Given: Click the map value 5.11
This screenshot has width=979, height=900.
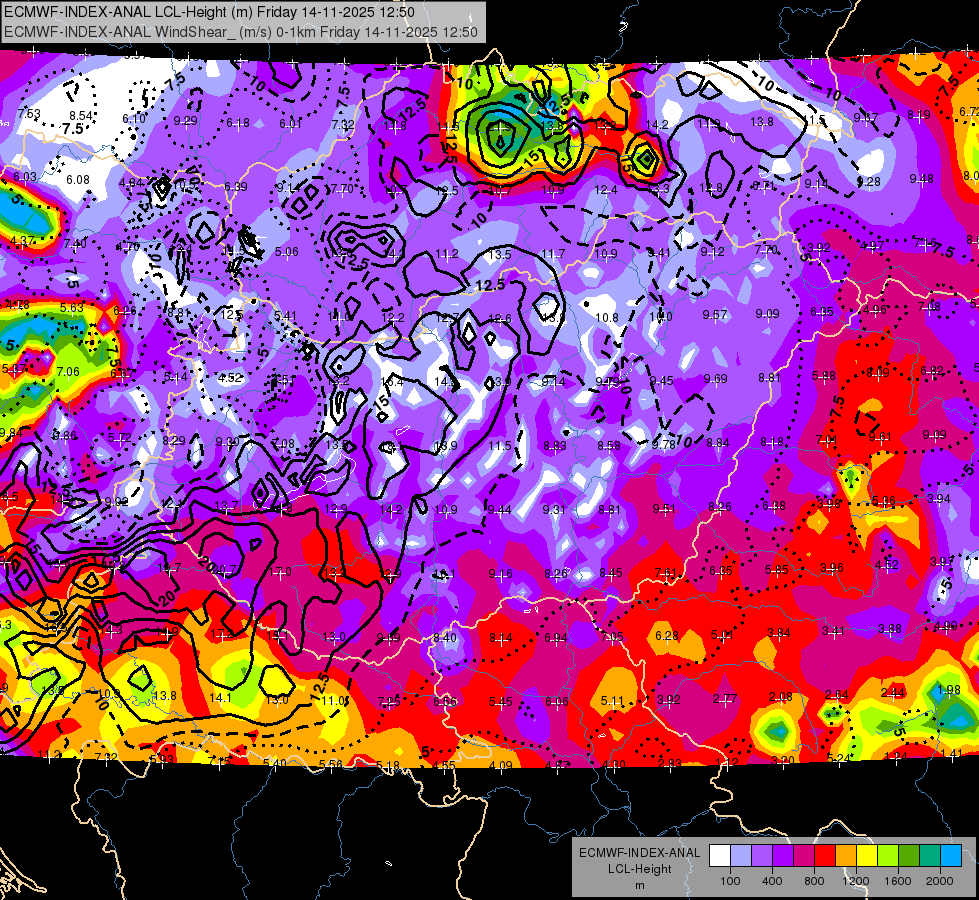Looking at the screenshot, I should pos(612,701).
